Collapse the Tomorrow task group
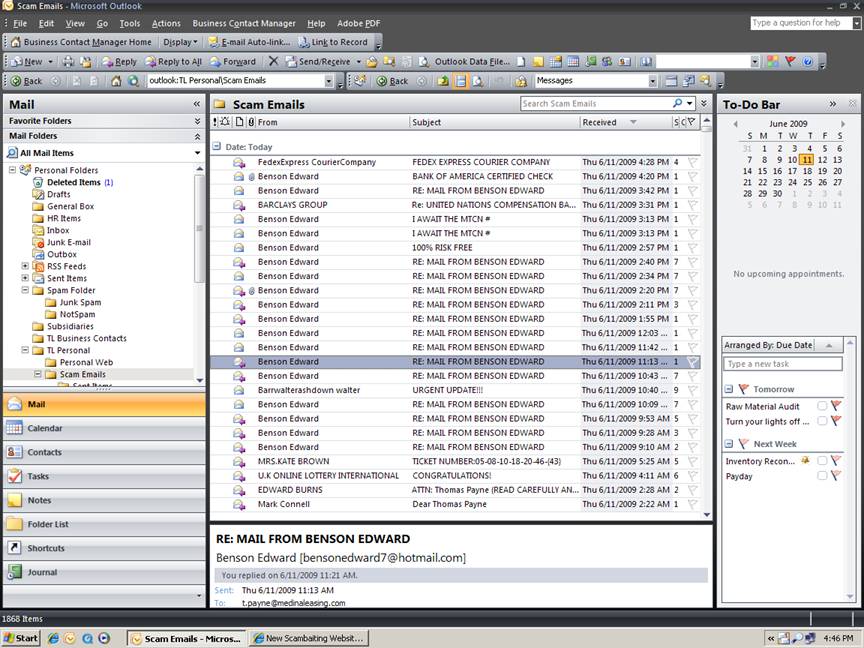This screenshot has width=864, height=648. (x=729, y=389)
